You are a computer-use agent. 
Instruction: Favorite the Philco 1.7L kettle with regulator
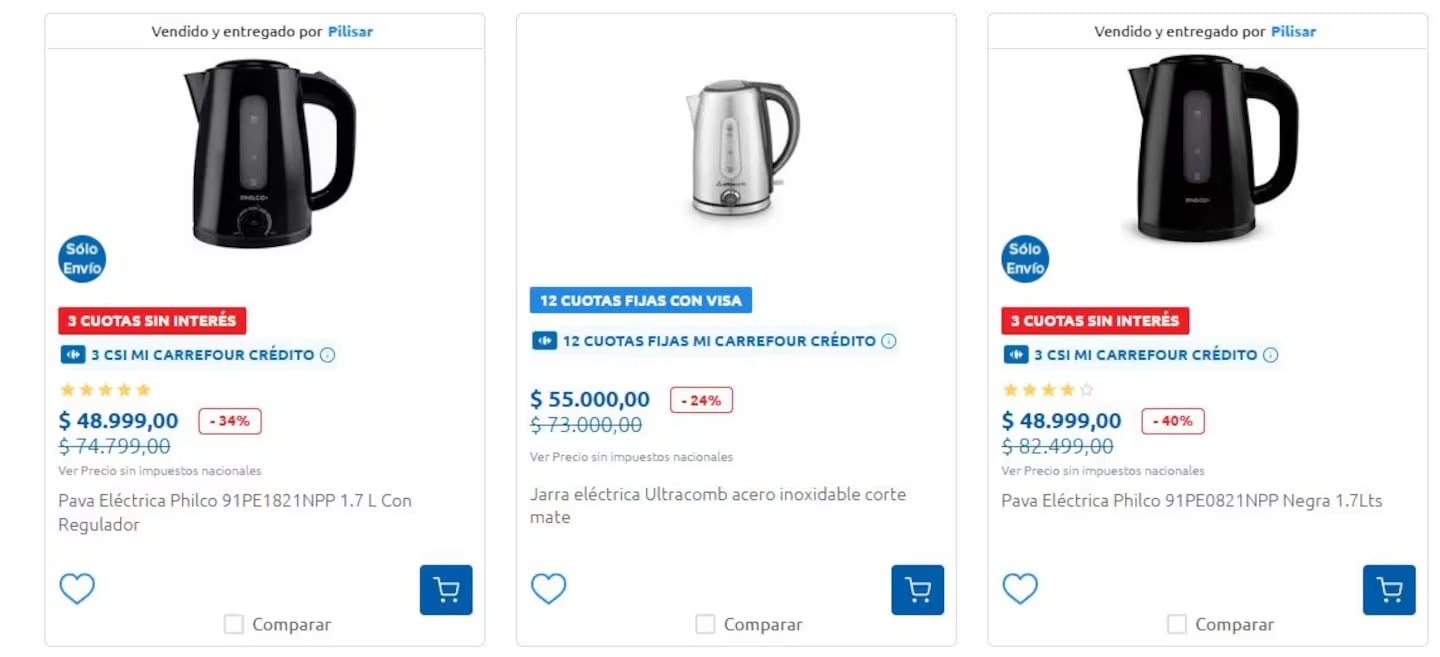tap(77, 589)
